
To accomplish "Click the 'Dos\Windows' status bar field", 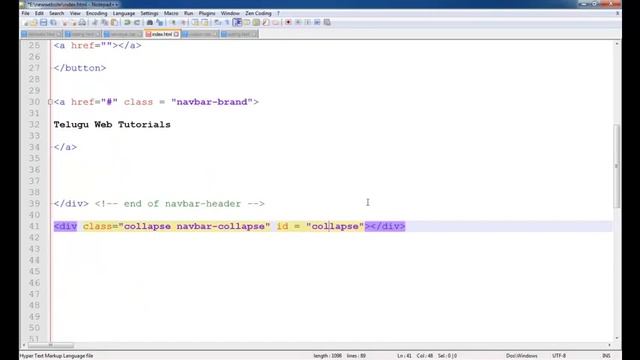I will pos(522,356).
